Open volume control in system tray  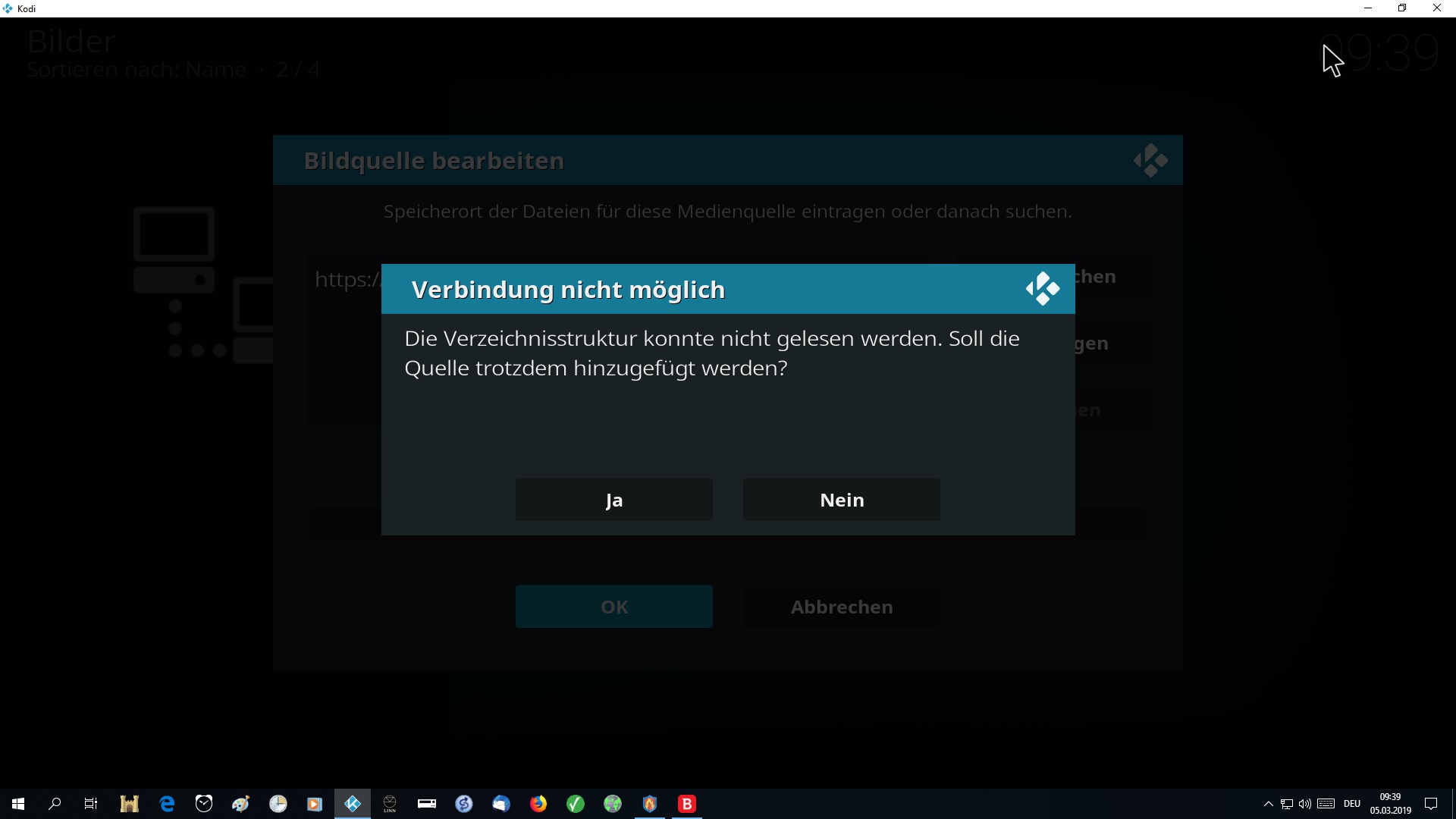coord(1305,804)
